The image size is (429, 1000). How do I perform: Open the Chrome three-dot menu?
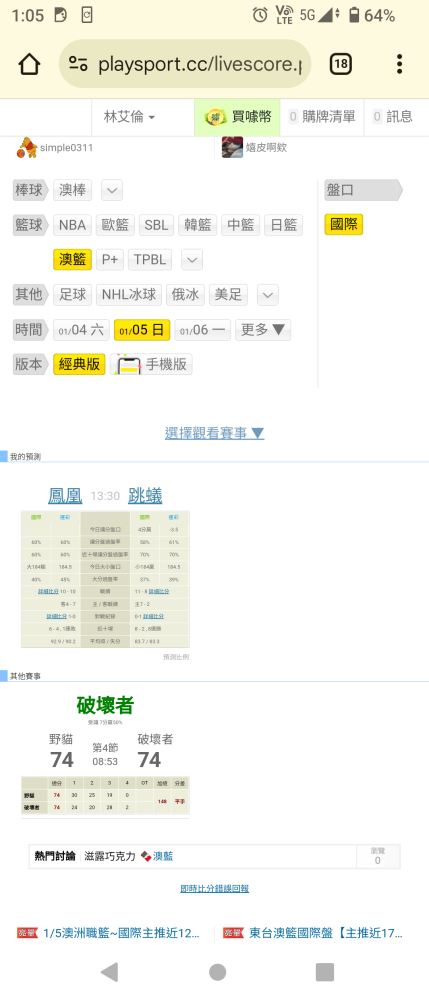399,64
